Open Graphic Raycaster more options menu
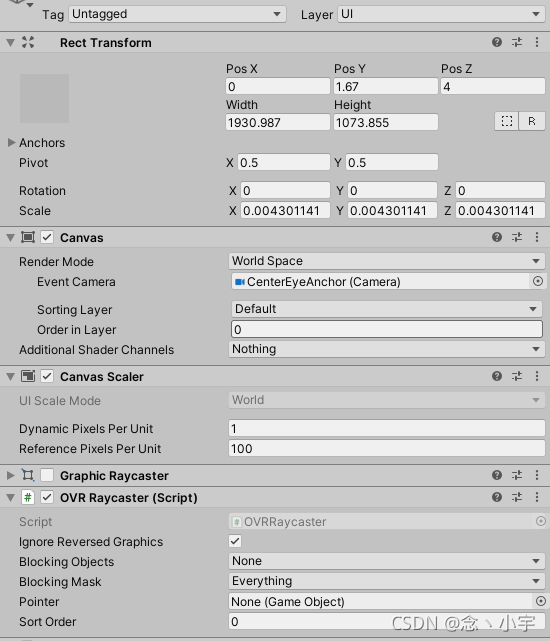Image resolution: width=550 pixels, height=641 pixels. 537,475
